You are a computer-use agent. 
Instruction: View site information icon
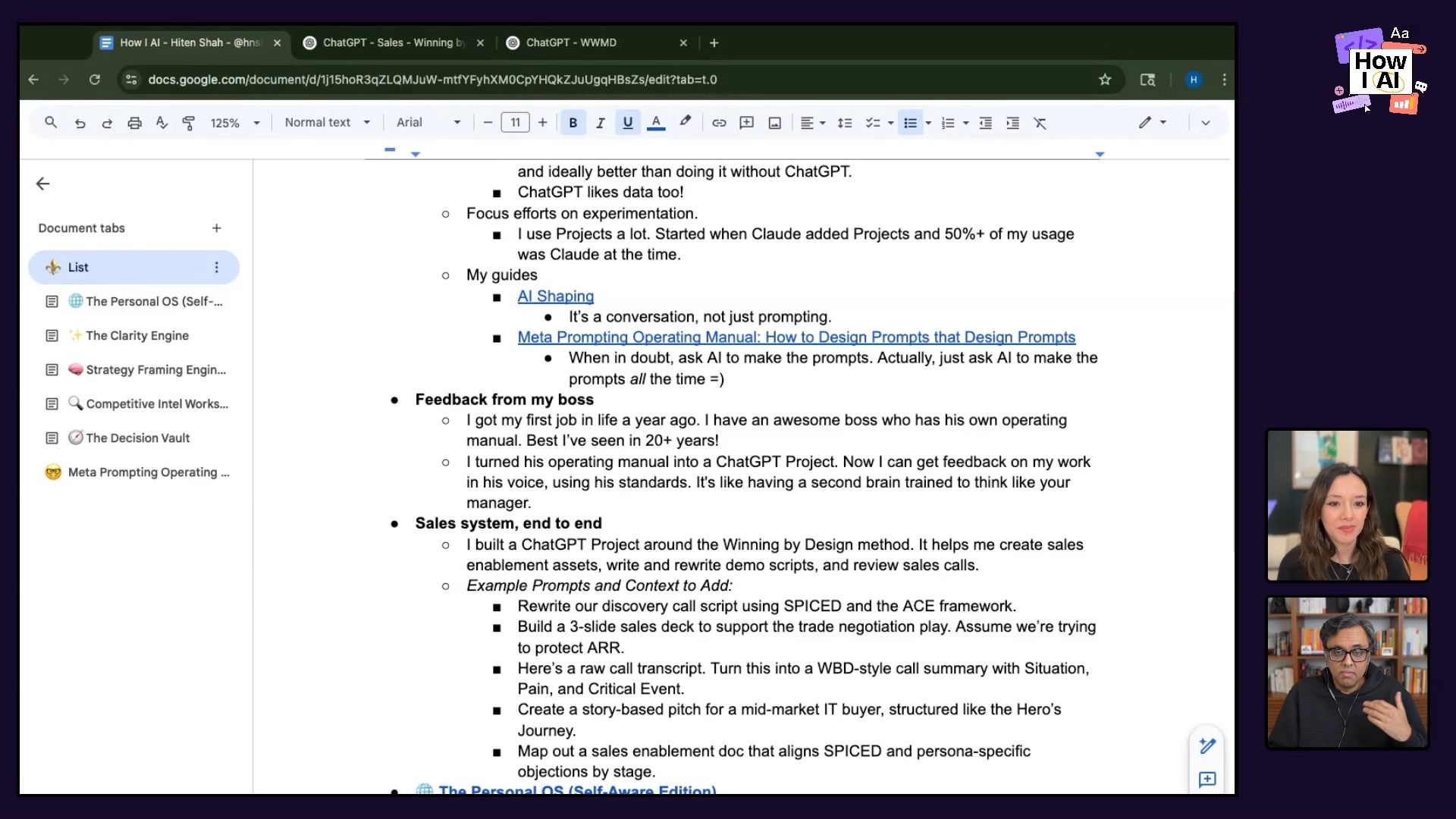click(131, 80)
